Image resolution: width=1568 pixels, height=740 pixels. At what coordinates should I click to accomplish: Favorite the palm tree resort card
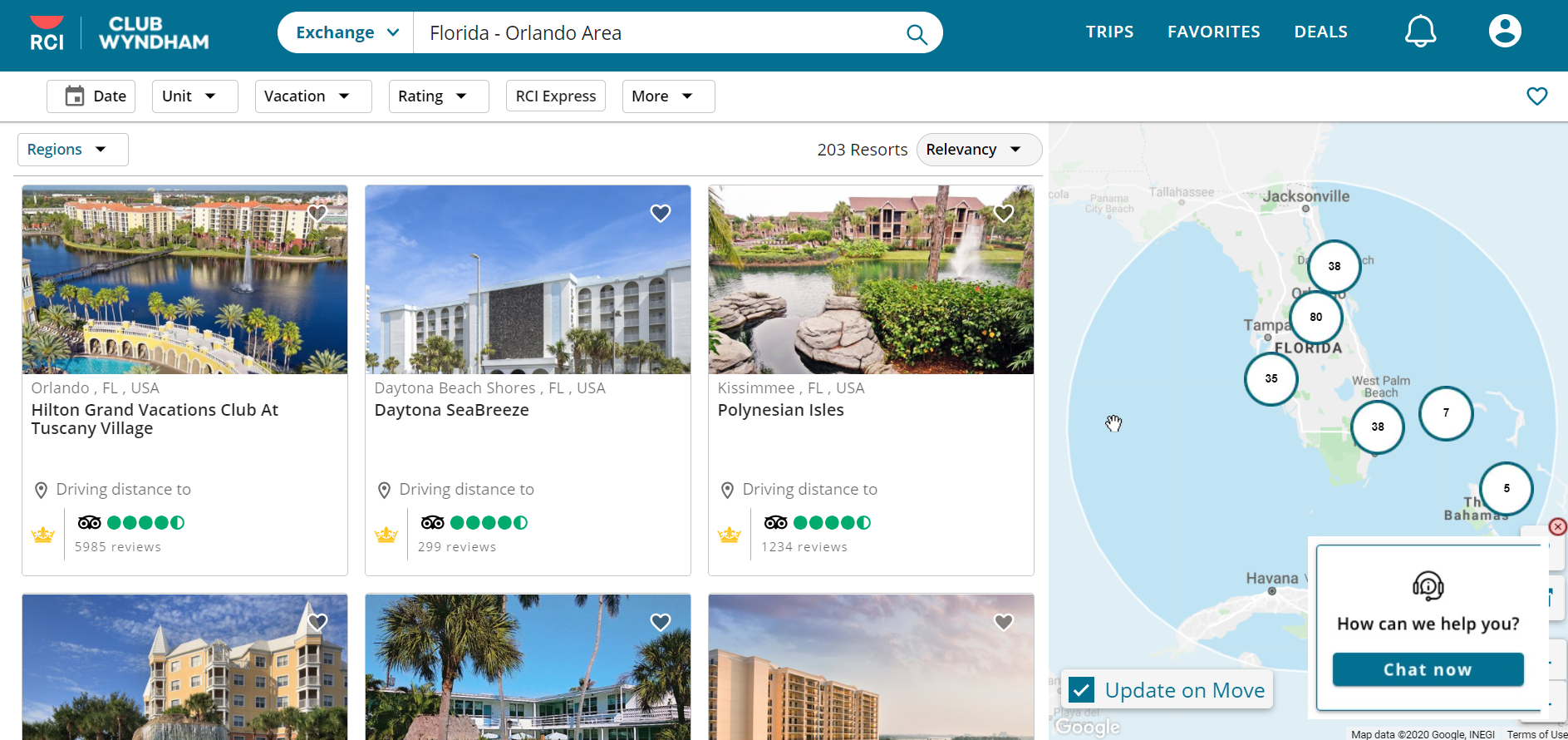(661, 622)
